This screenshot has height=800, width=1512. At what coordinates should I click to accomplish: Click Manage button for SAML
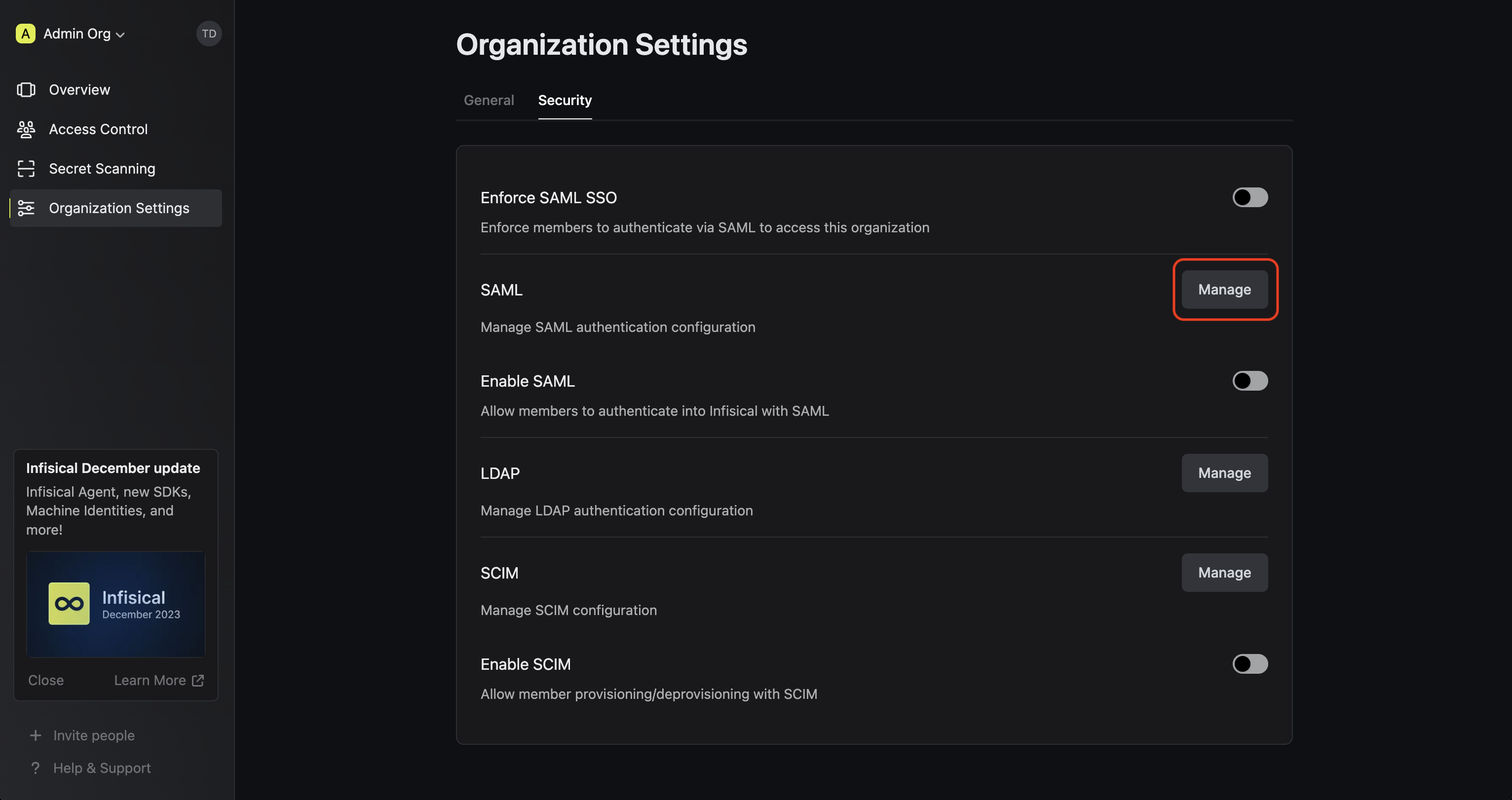[x=1224, y=289]
